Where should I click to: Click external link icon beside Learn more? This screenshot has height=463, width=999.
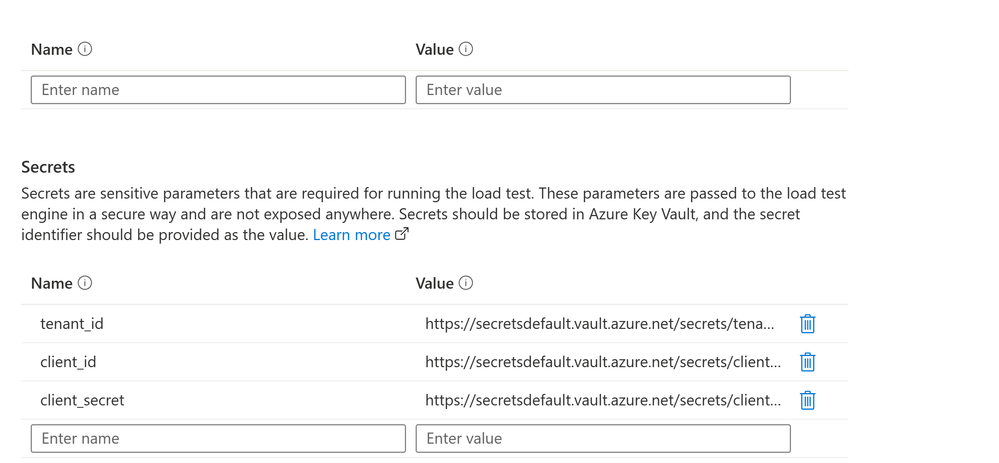click(x=402, y=234)
